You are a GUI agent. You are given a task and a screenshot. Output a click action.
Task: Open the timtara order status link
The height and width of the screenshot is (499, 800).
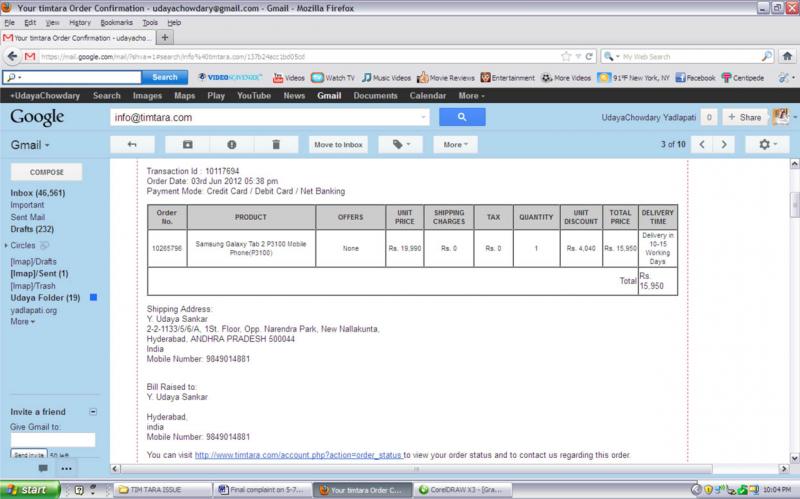click(298, 455)
